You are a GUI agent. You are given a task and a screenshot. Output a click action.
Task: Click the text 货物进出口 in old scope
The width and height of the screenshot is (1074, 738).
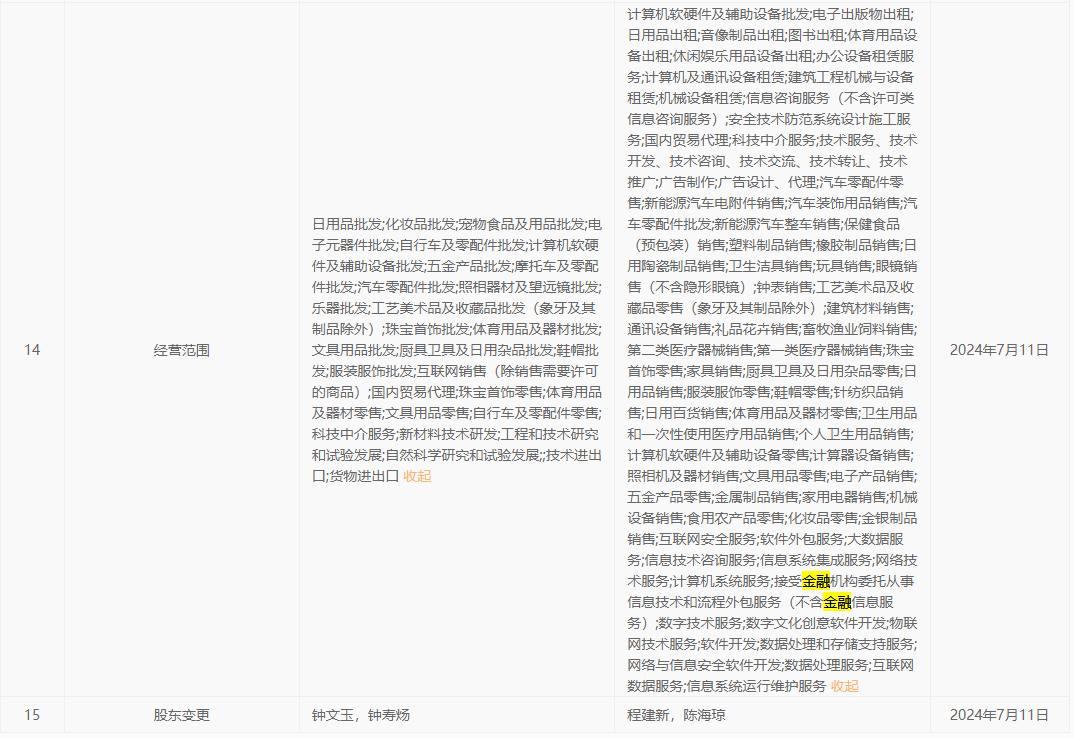coord(364,476)
